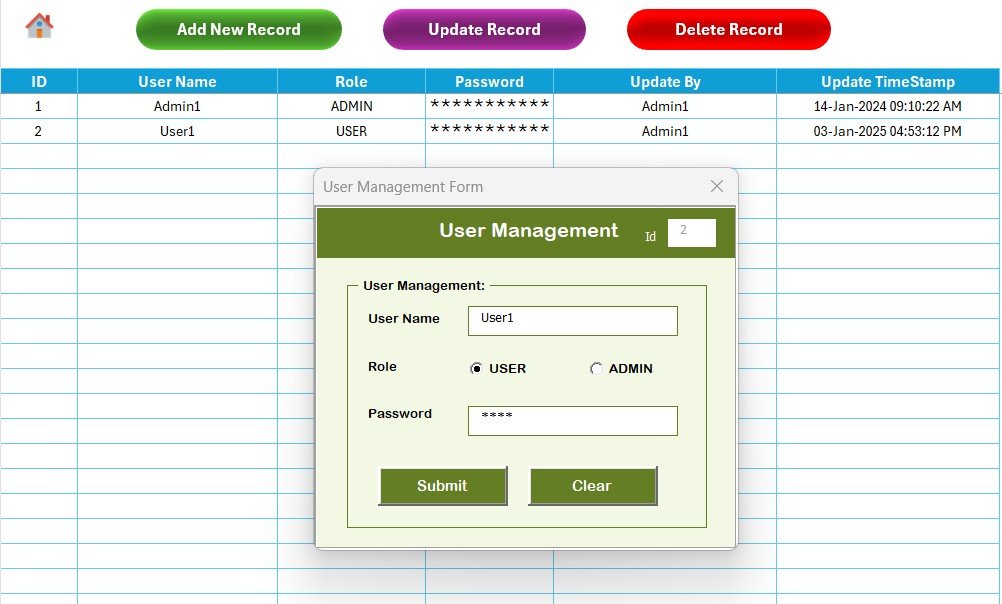Select the ID column header
Image resolution: width=1002 pixels, height=604 pixels.
(38, 81)
